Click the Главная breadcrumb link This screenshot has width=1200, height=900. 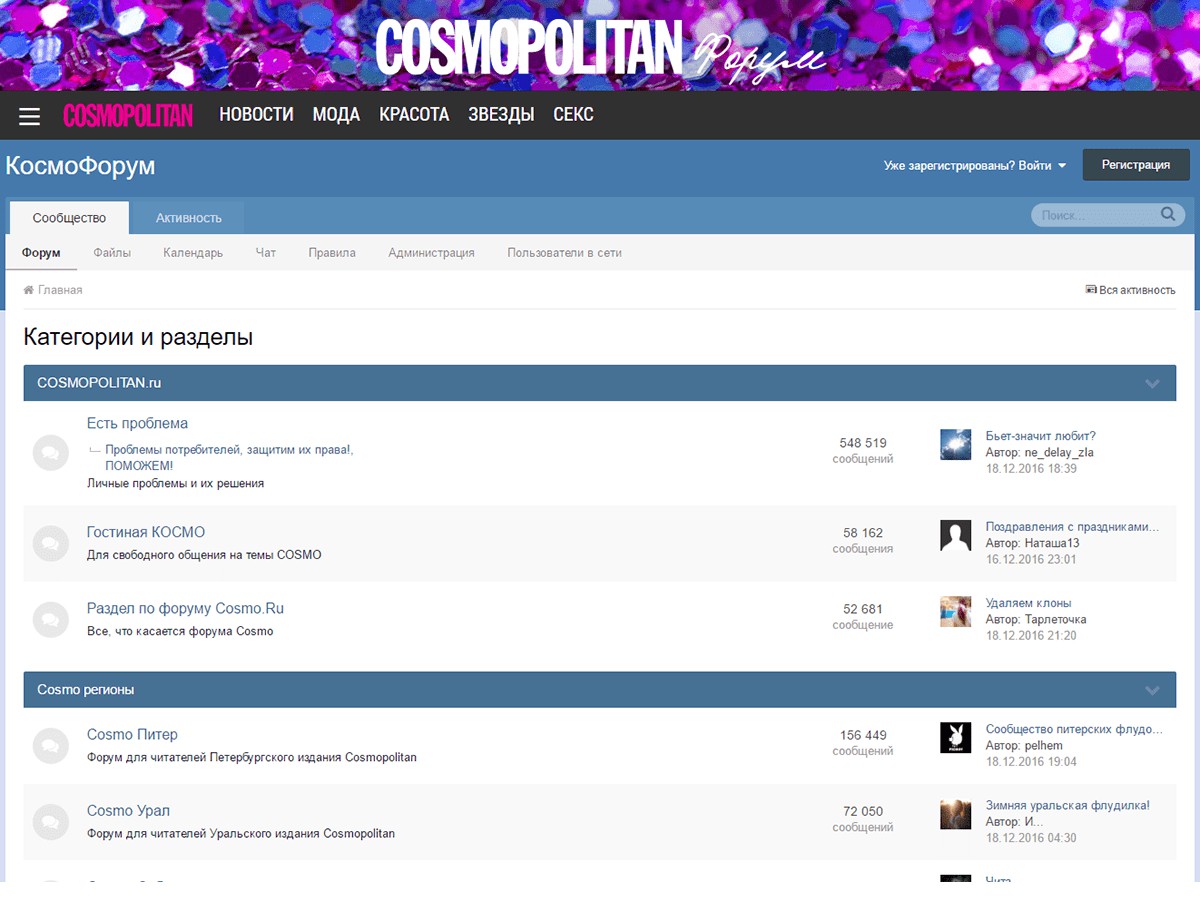coord(60,290)
